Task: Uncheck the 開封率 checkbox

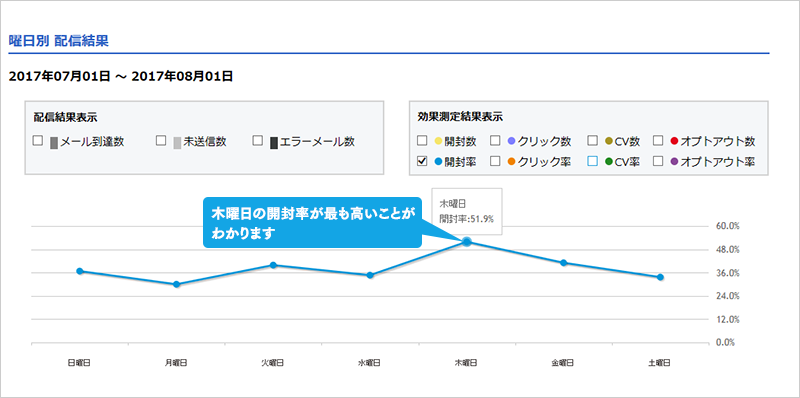Action: point(422,161)
